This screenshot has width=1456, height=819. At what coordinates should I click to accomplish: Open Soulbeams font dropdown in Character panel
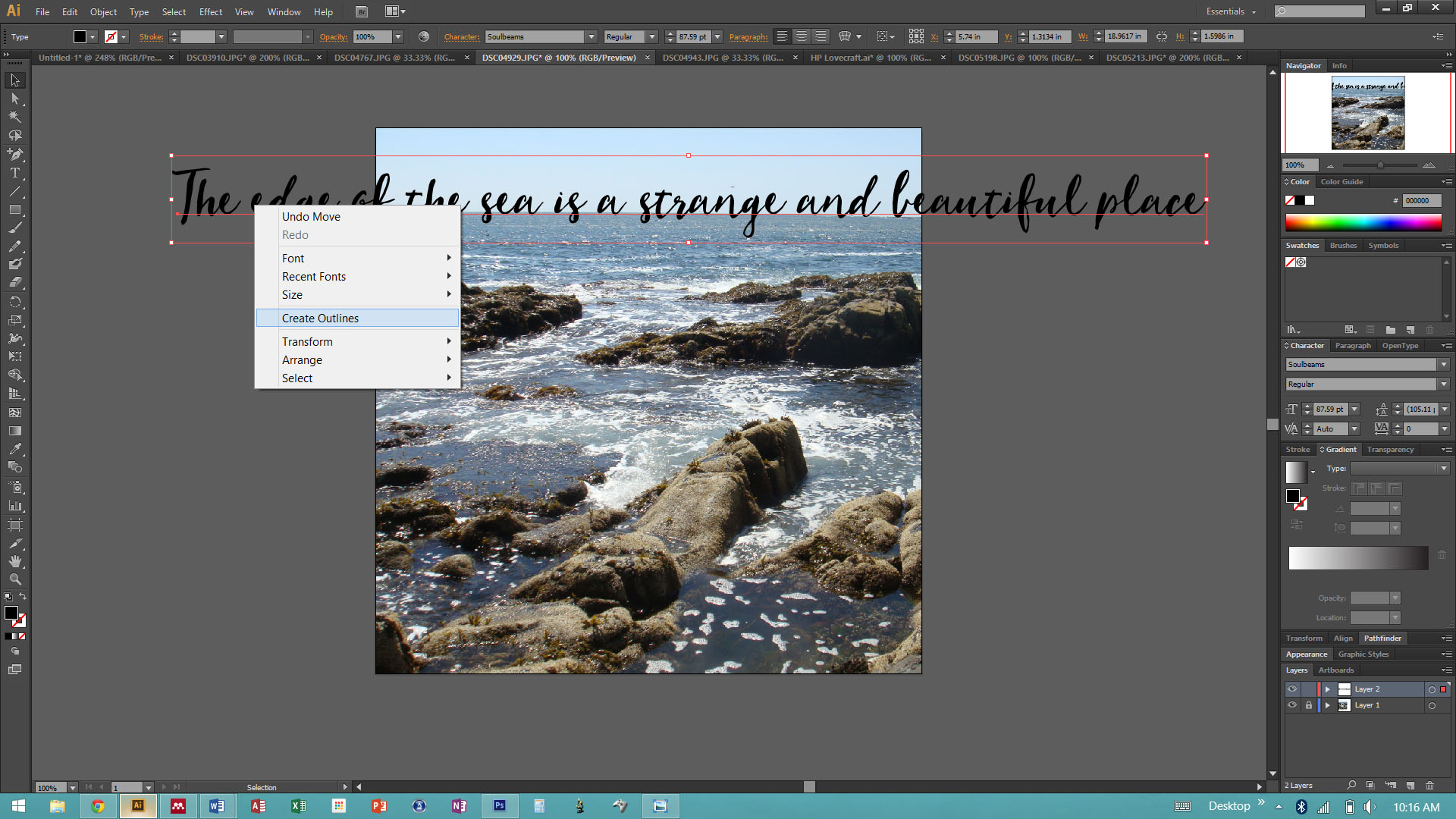click(x=1444, y=365)
